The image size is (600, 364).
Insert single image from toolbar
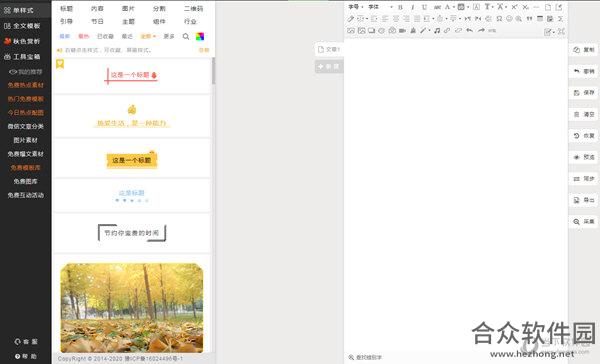351,30
